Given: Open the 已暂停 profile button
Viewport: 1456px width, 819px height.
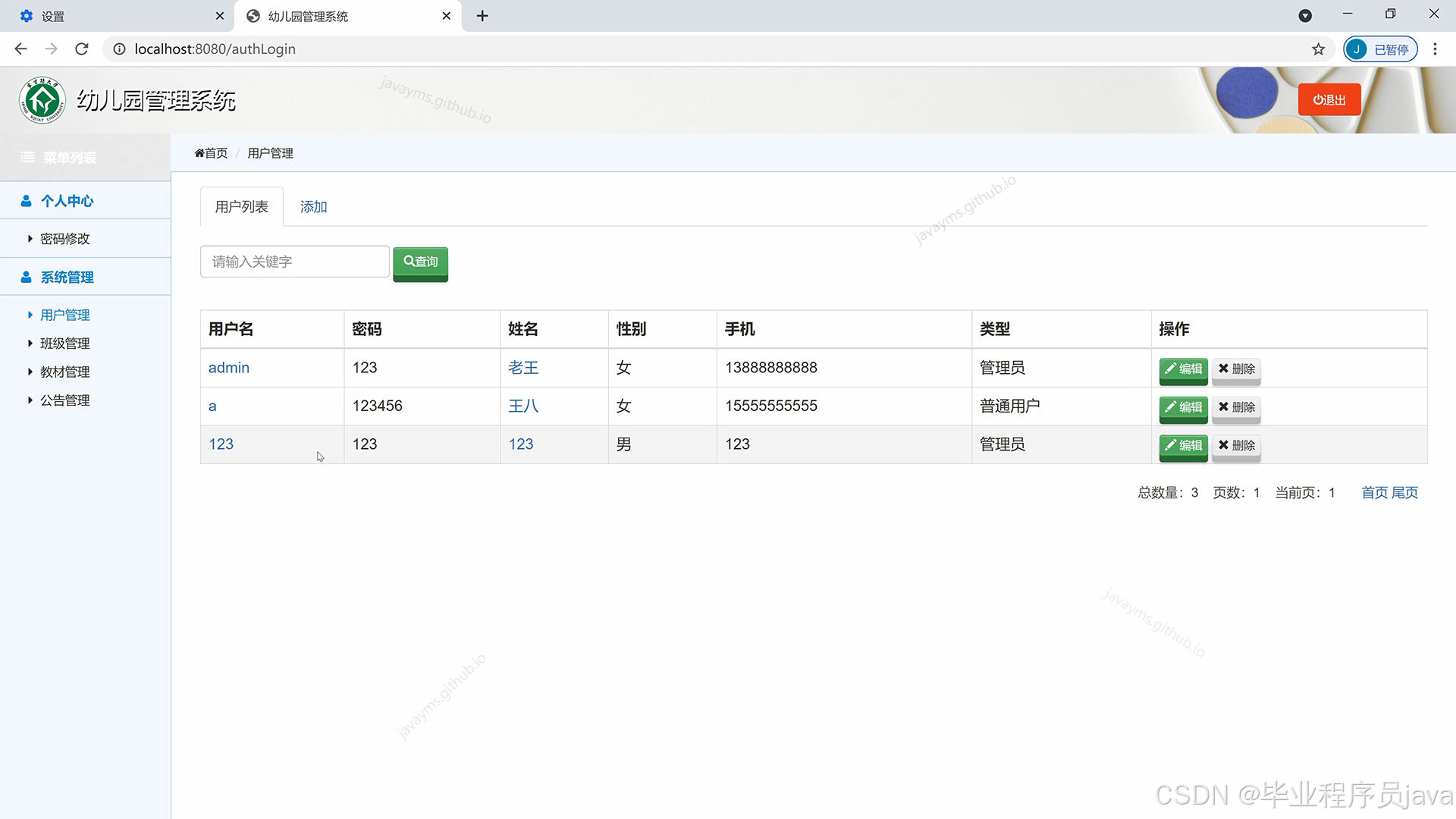Looking at the screenshot, I should [x=1380, y=49].
